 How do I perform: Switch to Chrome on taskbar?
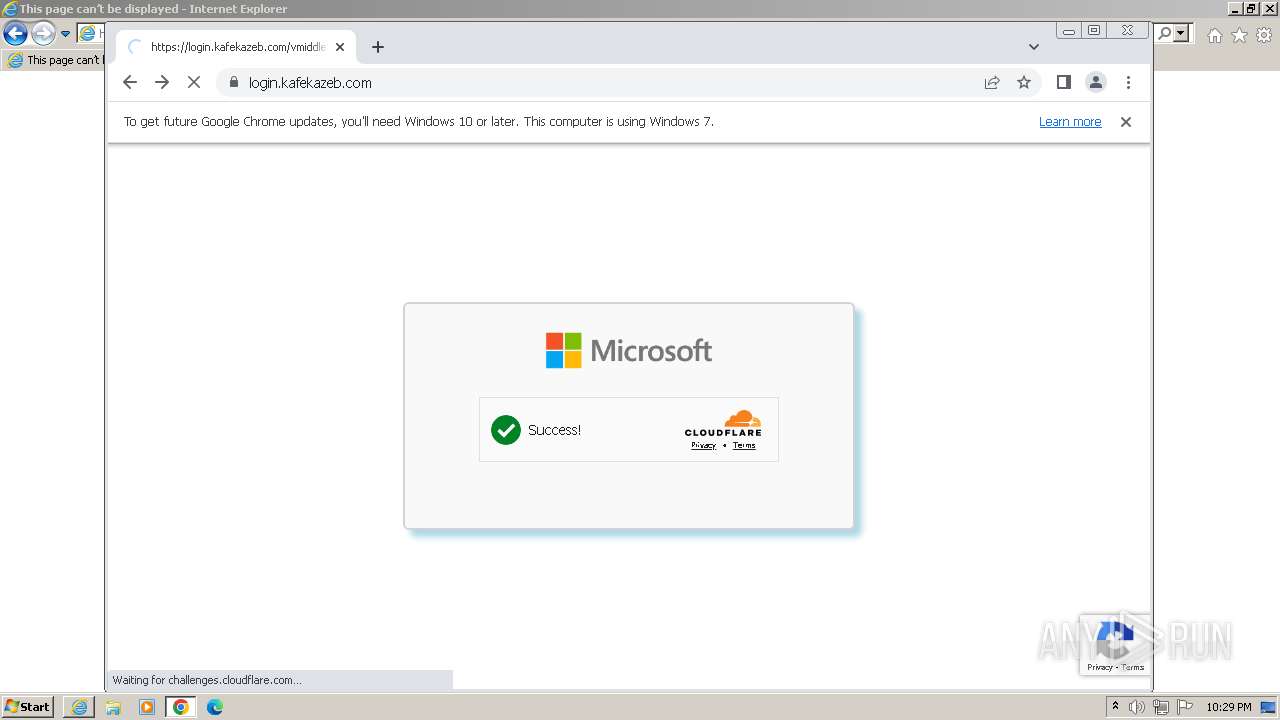tap(181, 707)
